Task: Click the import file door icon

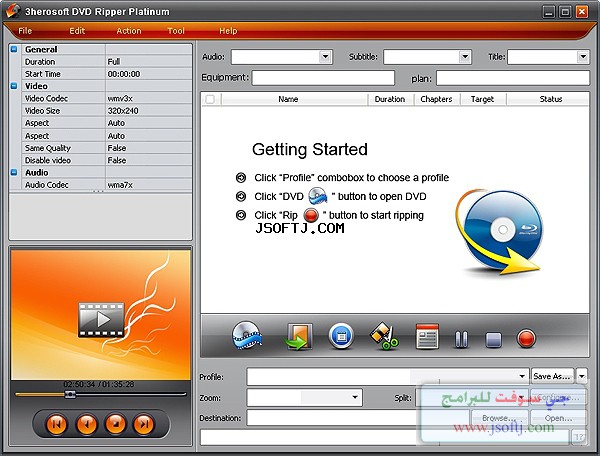Action: pyautogui.click(x=298, y=337)
